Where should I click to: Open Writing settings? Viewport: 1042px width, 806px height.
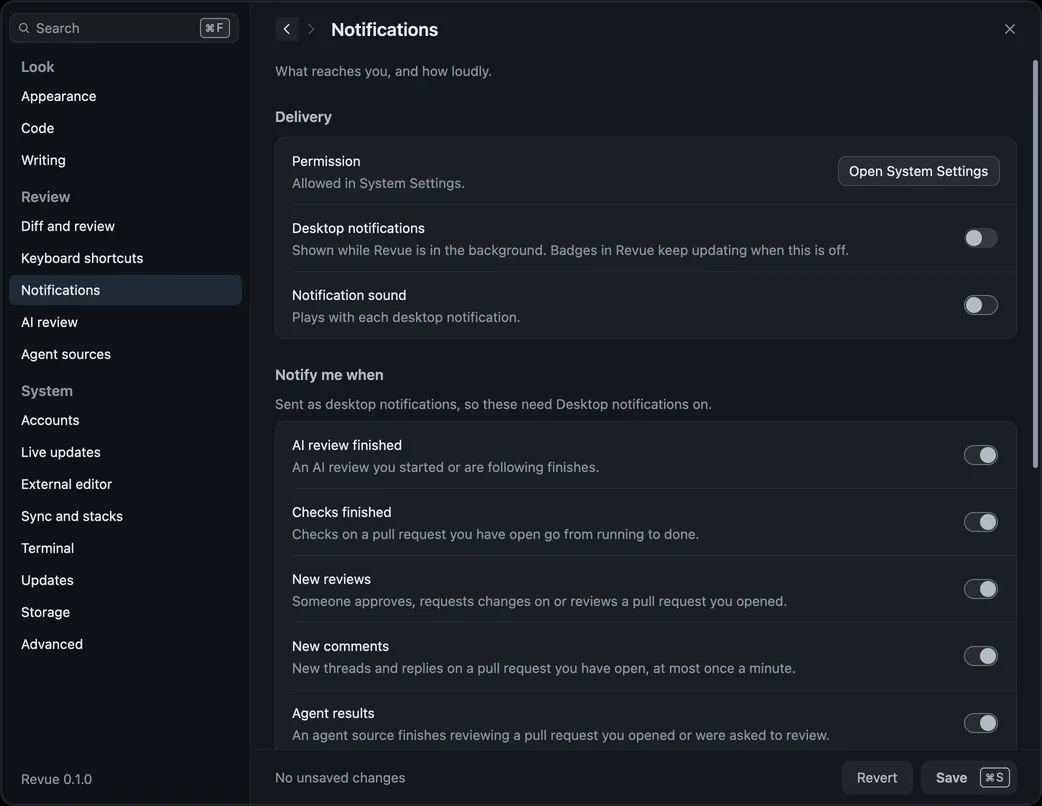(x=125, y=160)
